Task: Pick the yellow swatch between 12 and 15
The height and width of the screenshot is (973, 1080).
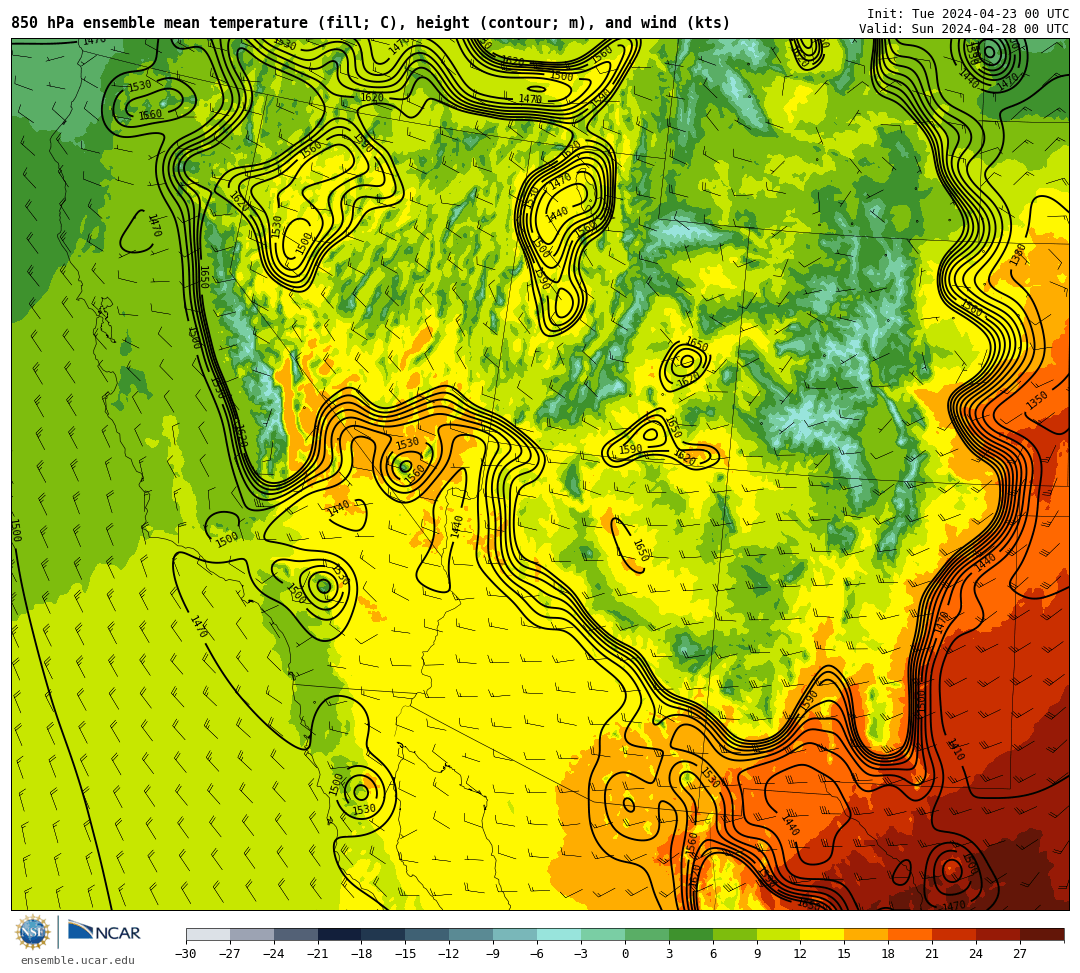Action: pyautogui.click(x=823, y=934)
